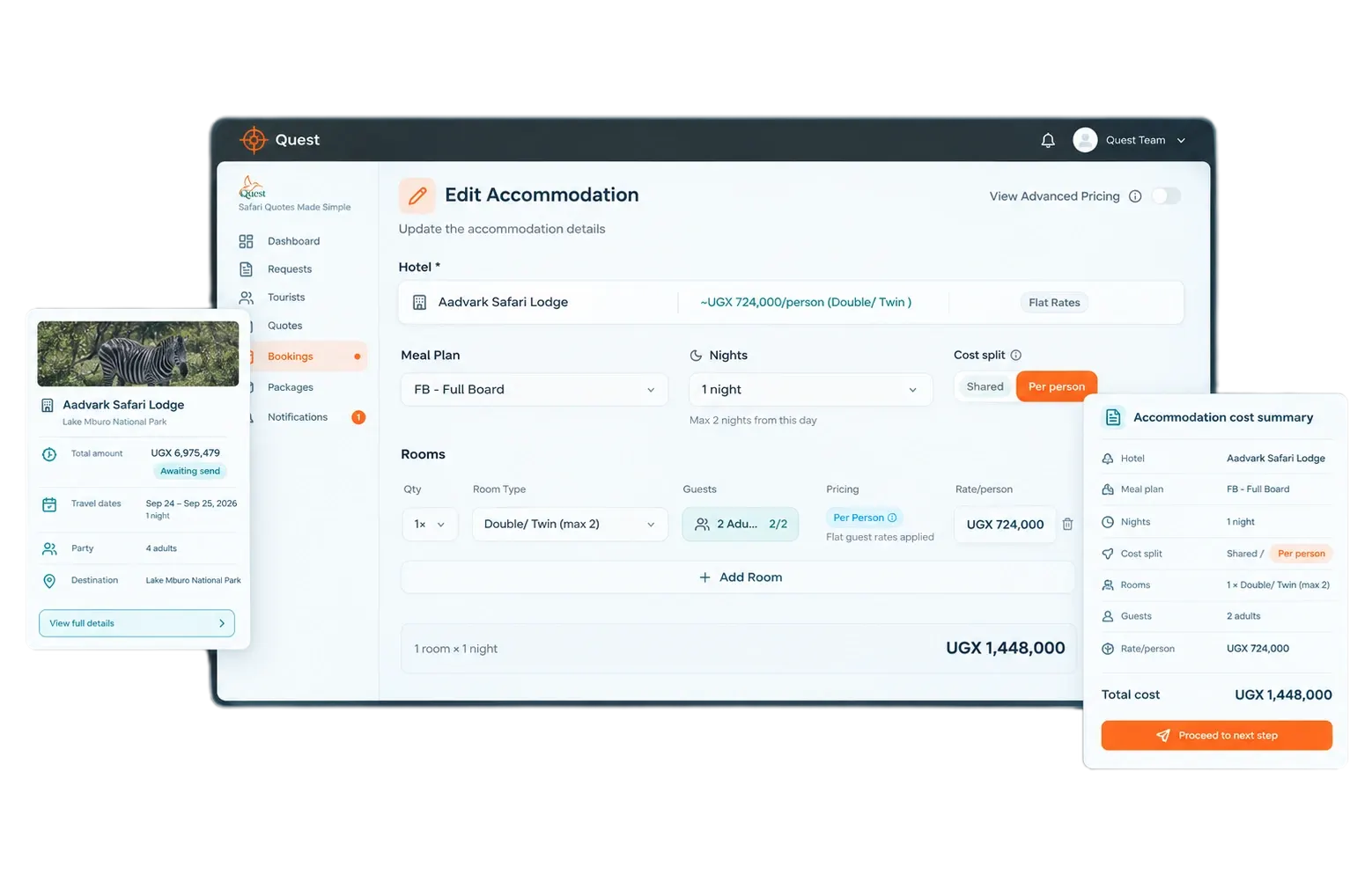Click Proceed to next step button

(x=1216, y=736)
